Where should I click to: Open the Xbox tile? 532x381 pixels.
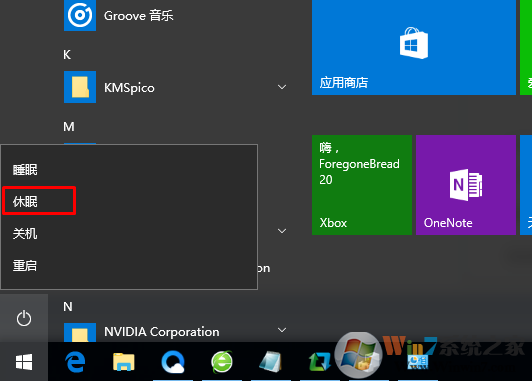point(362,185)
